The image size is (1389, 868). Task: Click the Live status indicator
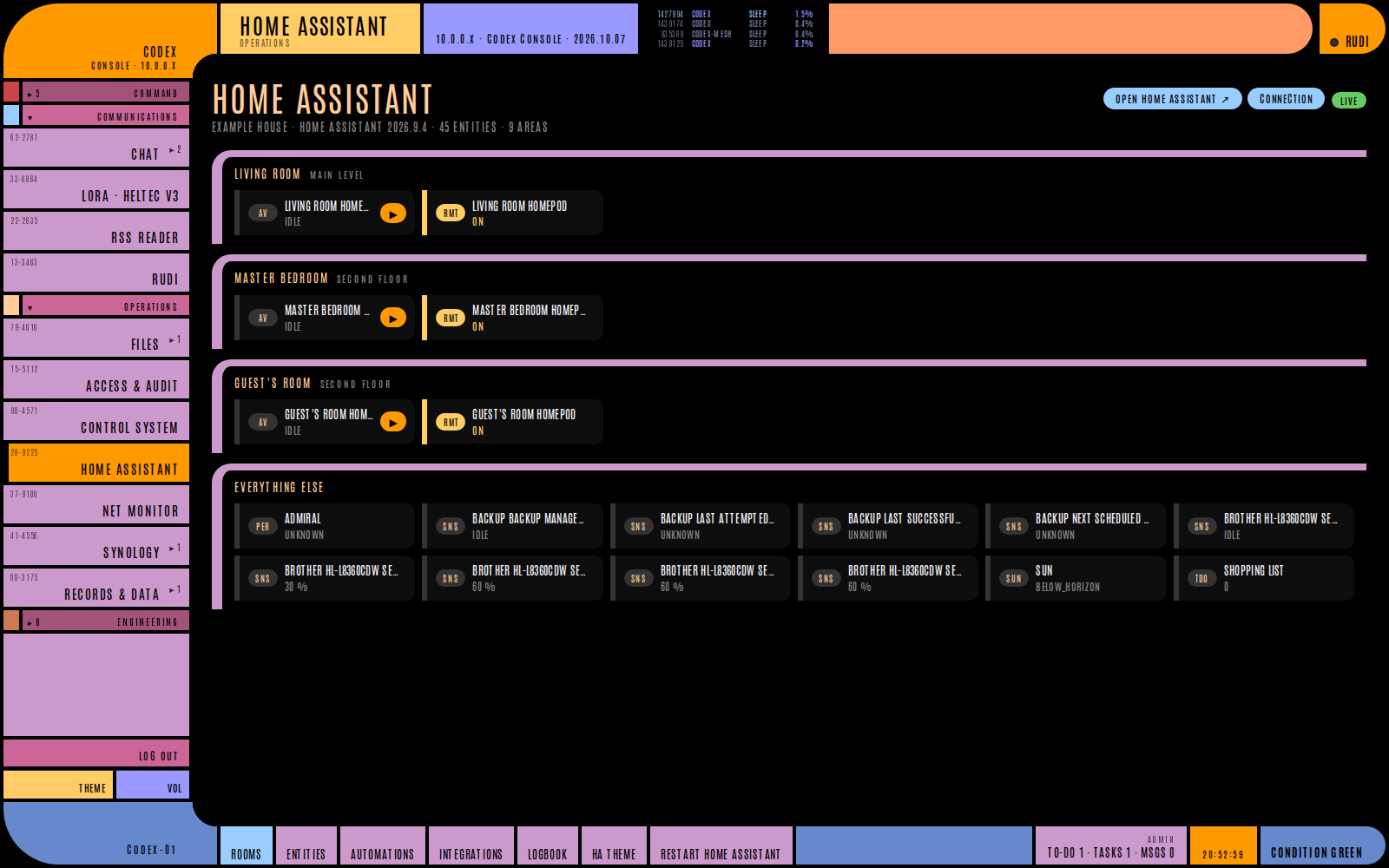[x=1349, y=101]
